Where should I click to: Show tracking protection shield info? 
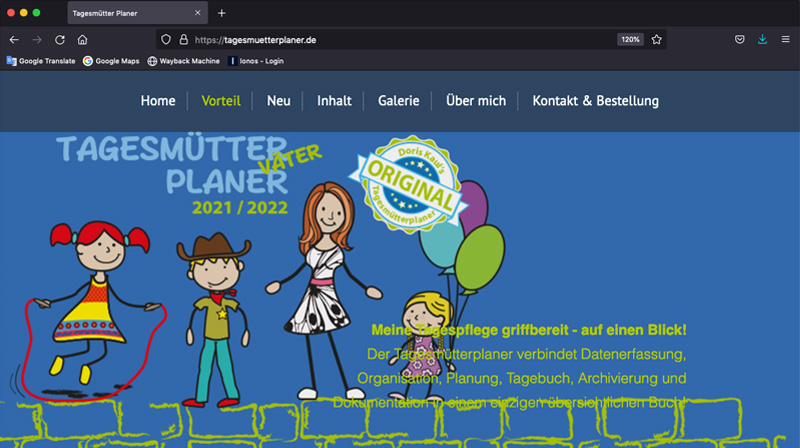(x=167, y=40)
